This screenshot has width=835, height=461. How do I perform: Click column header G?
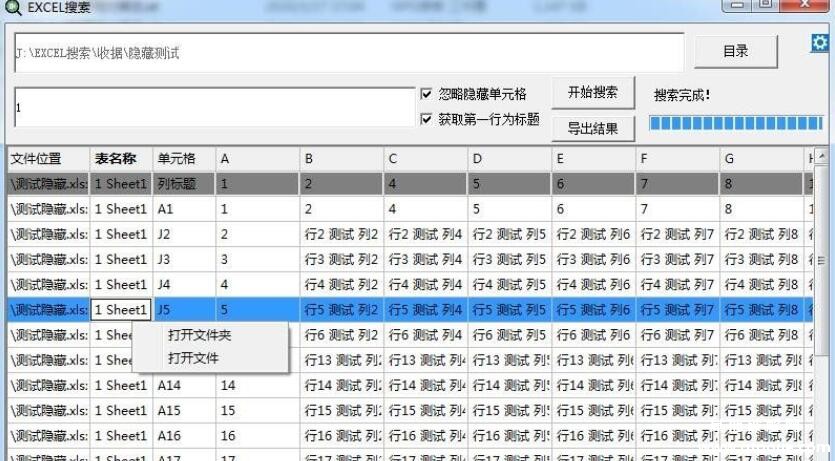tap(762, 159)
